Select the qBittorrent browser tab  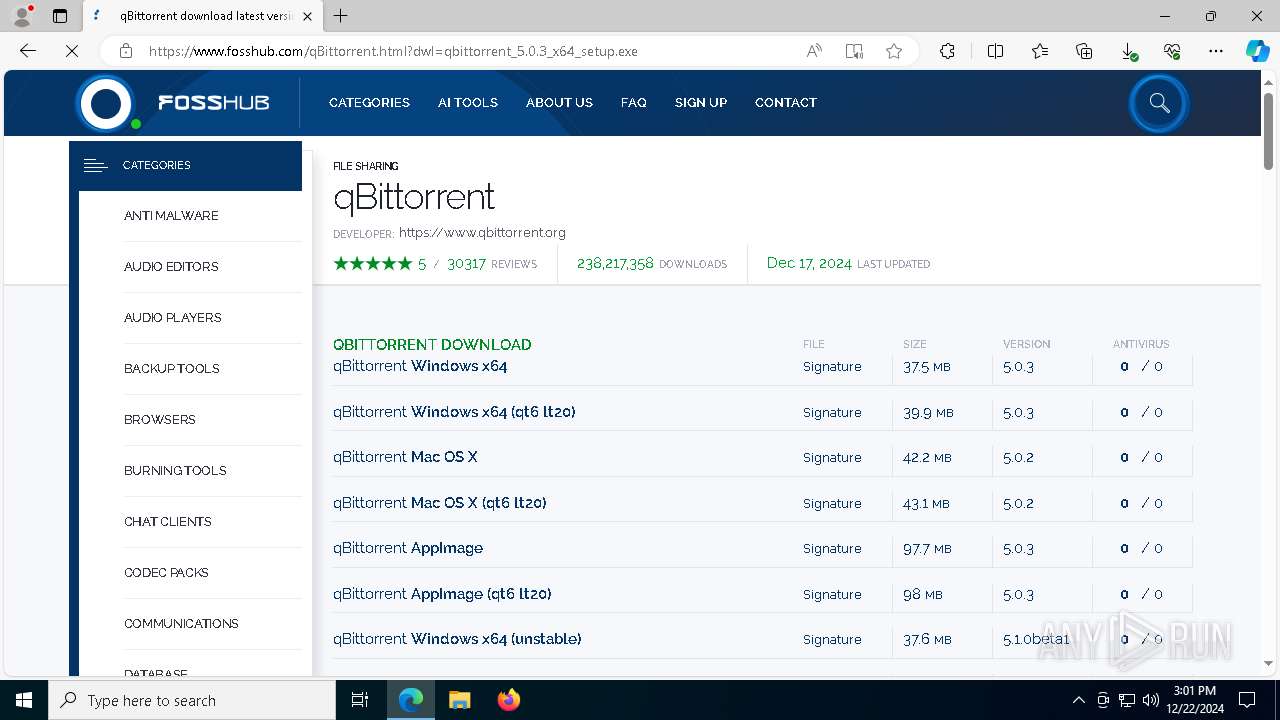[204, 16]
